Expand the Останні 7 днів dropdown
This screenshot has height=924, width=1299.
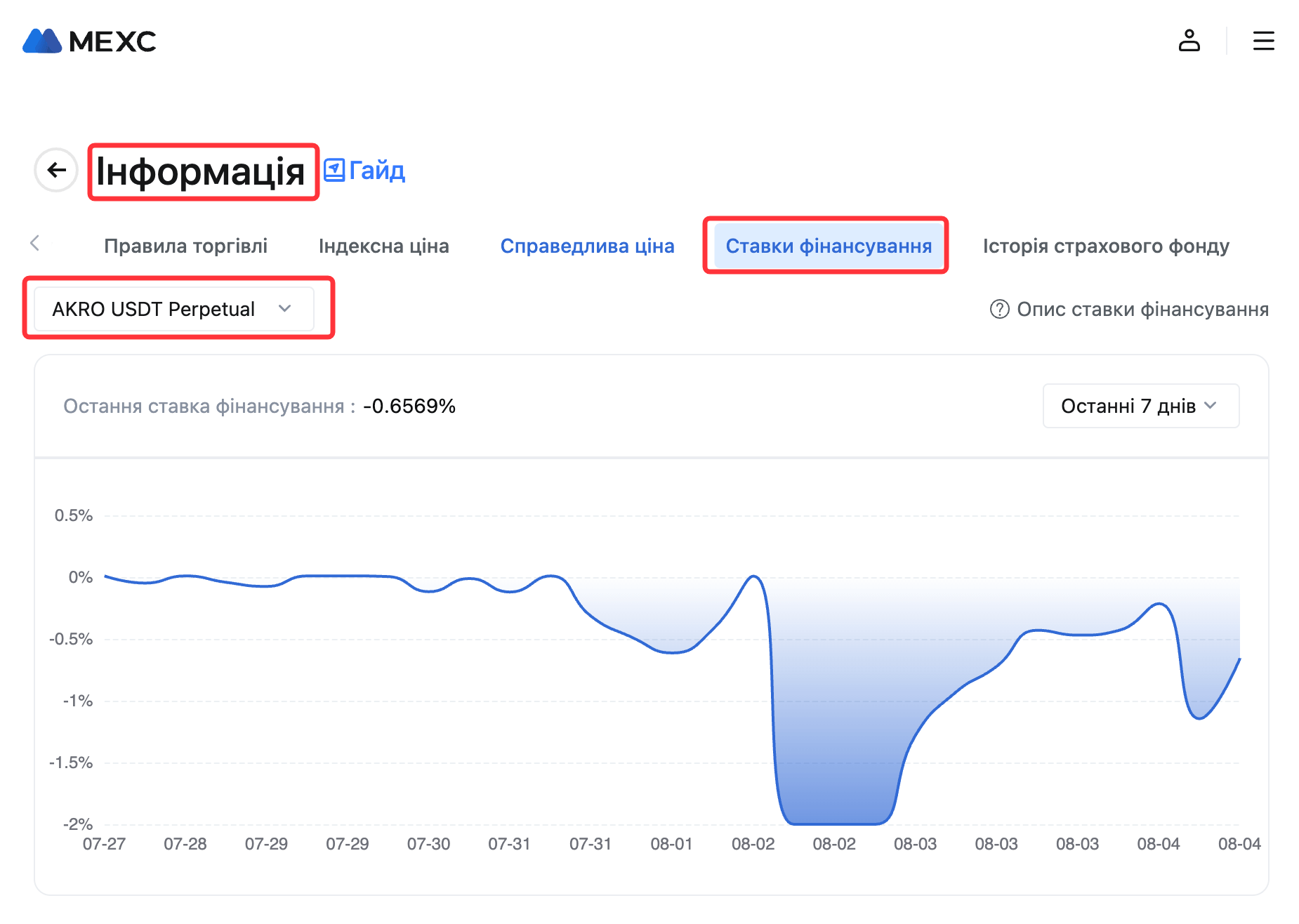coord(1140,406)
